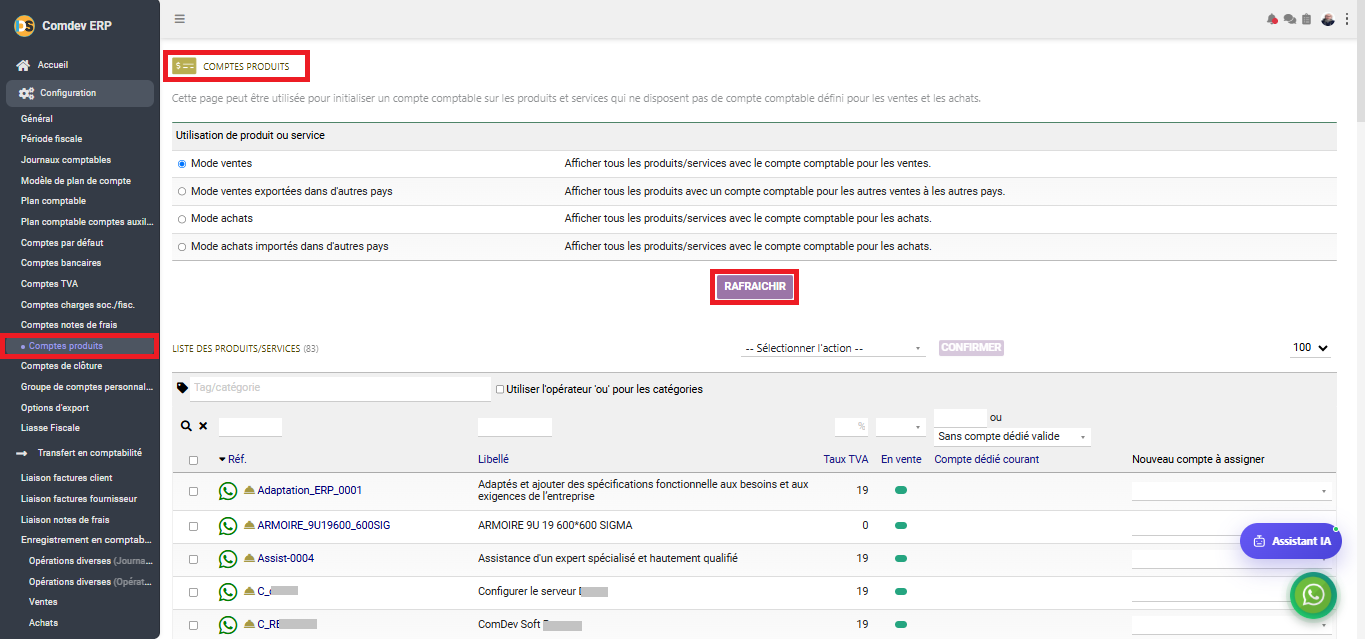The image size is (1365, 639).
Task: Click WhatsApp icon on Assist-0004 row
Action: pos(228,558)
